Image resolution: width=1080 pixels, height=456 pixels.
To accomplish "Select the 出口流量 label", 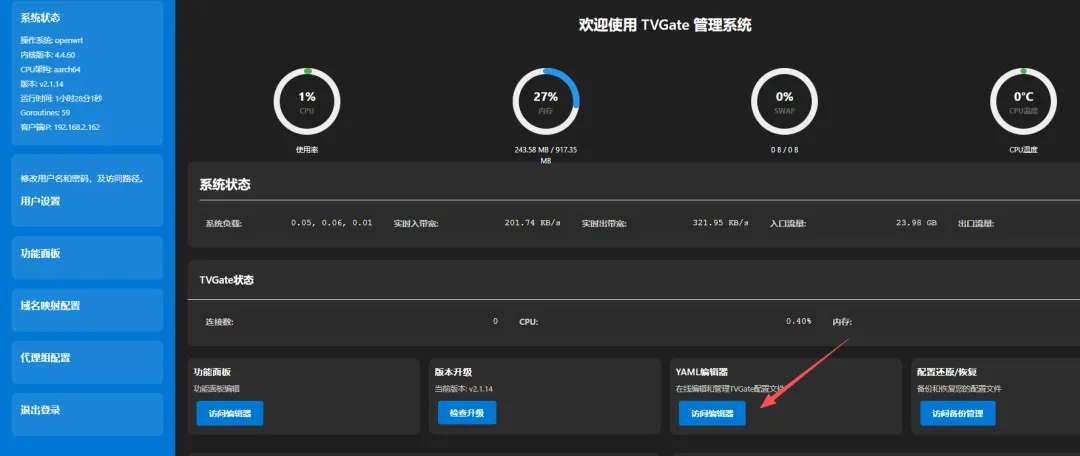I will coord(976,223).
